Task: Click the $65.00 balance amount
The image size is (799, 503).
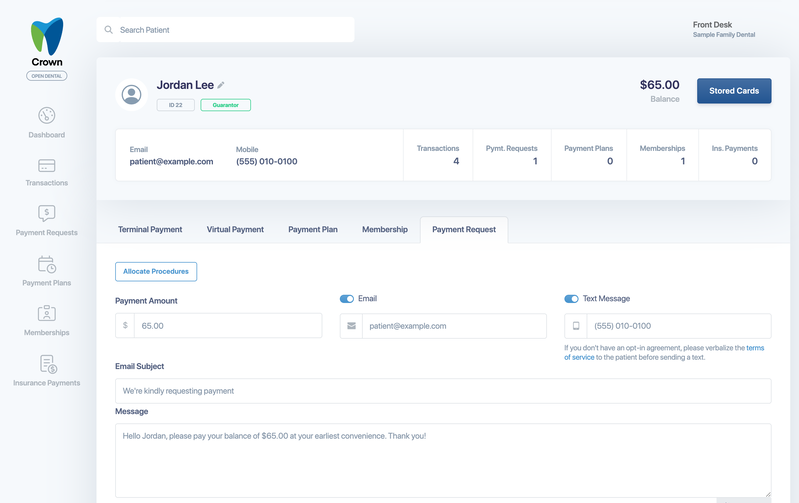Action: [659, 85]
